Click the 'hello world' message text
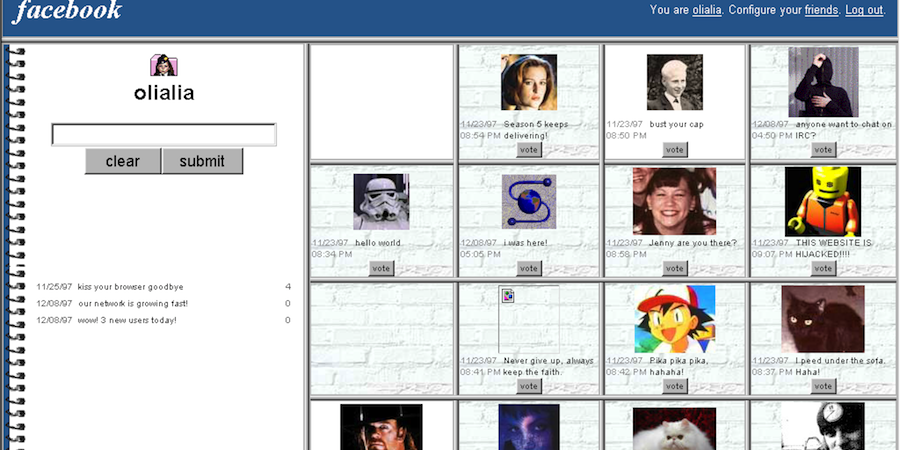 [378, 243]
